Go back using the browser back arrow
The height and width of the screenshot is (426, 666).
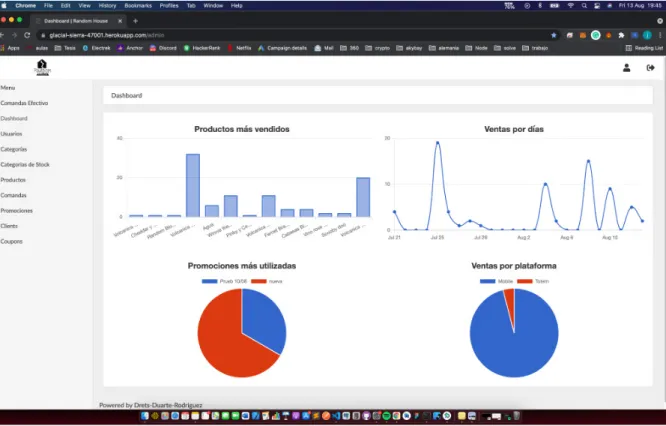click(x=2, y=35)
